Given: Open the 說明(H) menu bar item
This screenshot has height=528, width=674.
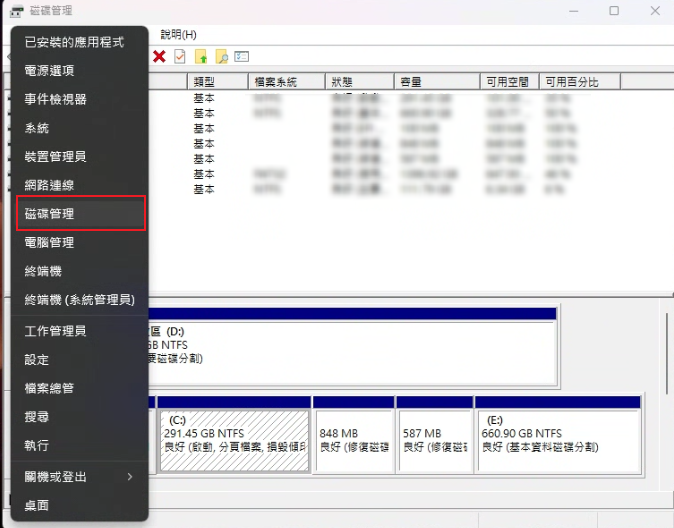Looking at the screenshot, I should click(x=178, y=34).
